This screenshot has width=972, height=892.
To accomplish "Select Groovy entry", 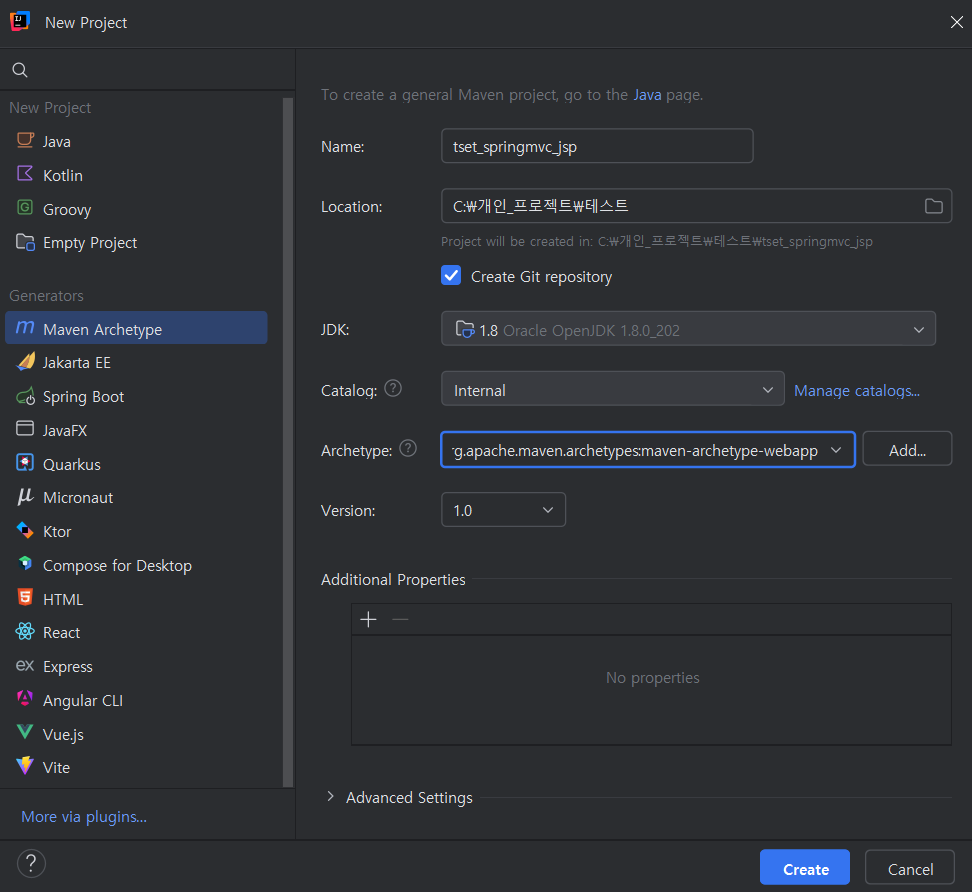I will click(136, 210).
